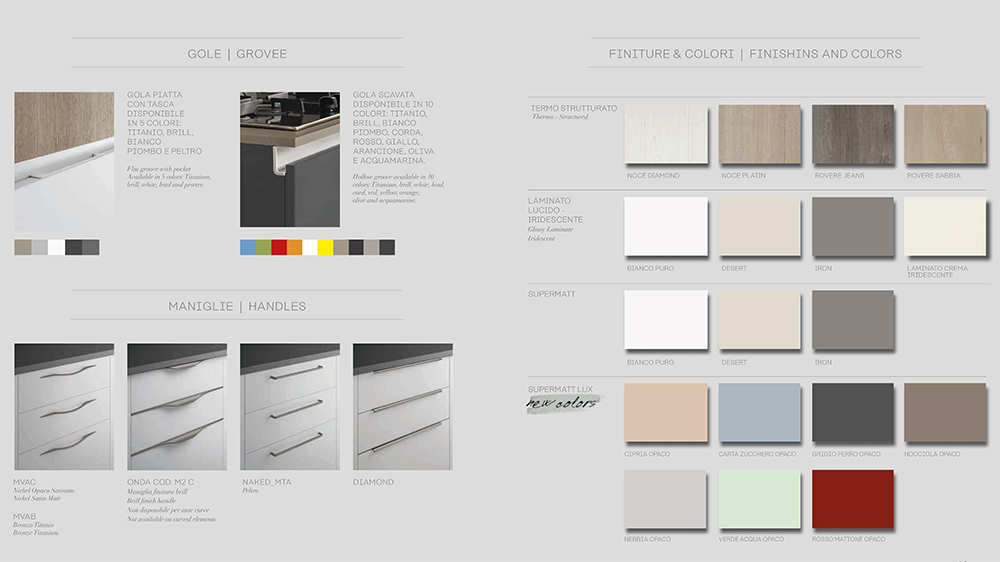Choose the Rosso Mattone Opaco red swatch
Viewport: 1000px width, 562px height.
[853, 499]
